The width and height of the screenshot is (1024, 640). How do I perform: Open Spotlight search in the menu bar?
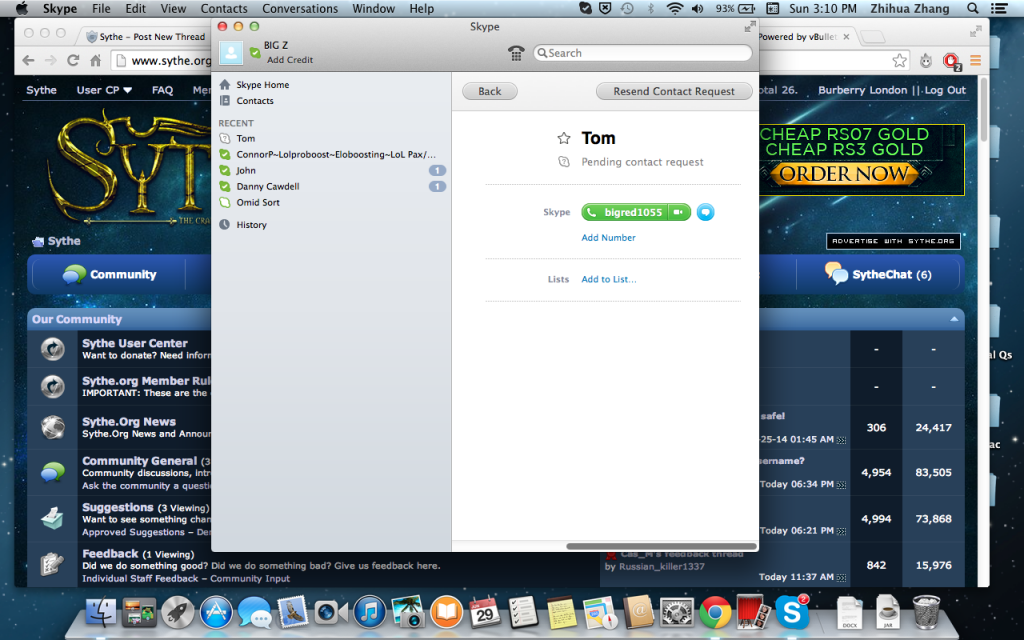click(x=972, y=8)
